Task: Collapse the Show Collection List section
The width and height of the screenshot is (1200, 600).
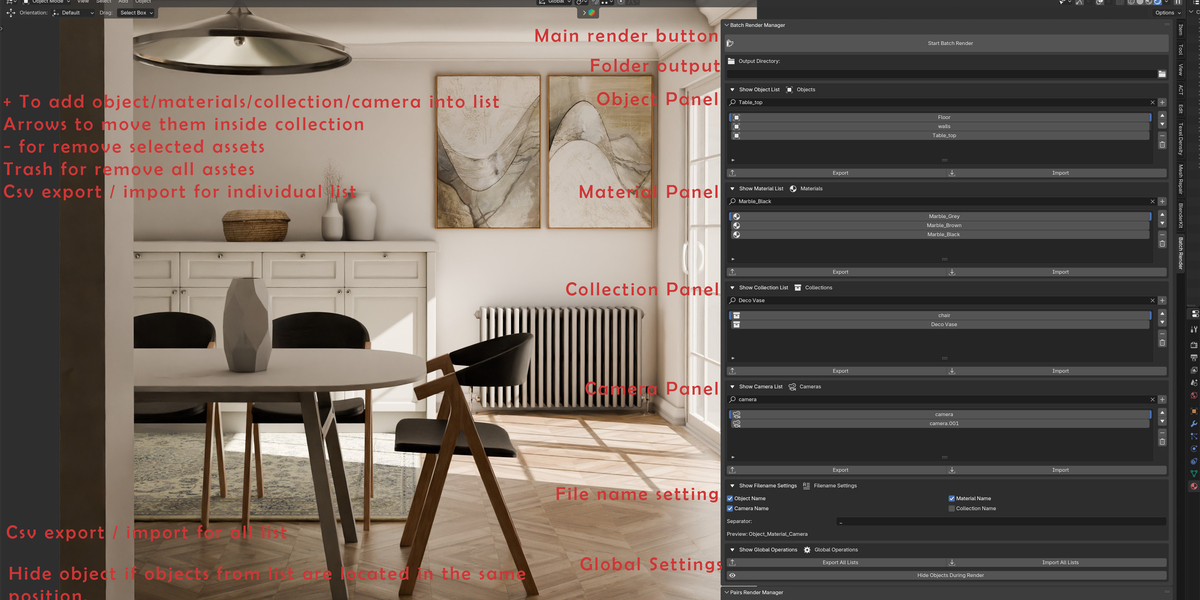Action: (732, 288)
